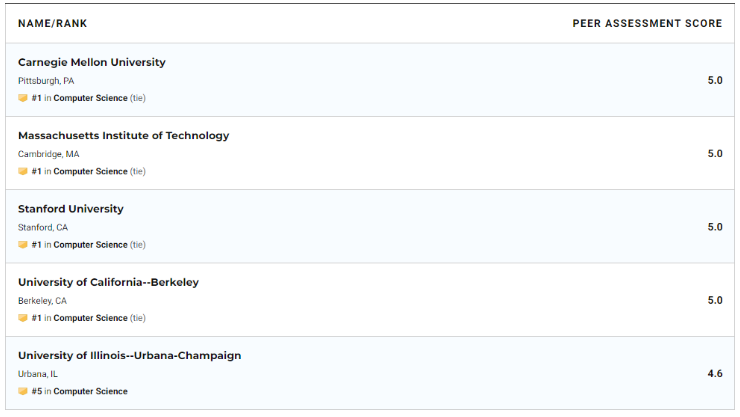The height and width of the screenshot is (417, 740).
Task: Open Computer Science ranking in Stanford row
Action: pyautogui.click(x=90, y=245)
